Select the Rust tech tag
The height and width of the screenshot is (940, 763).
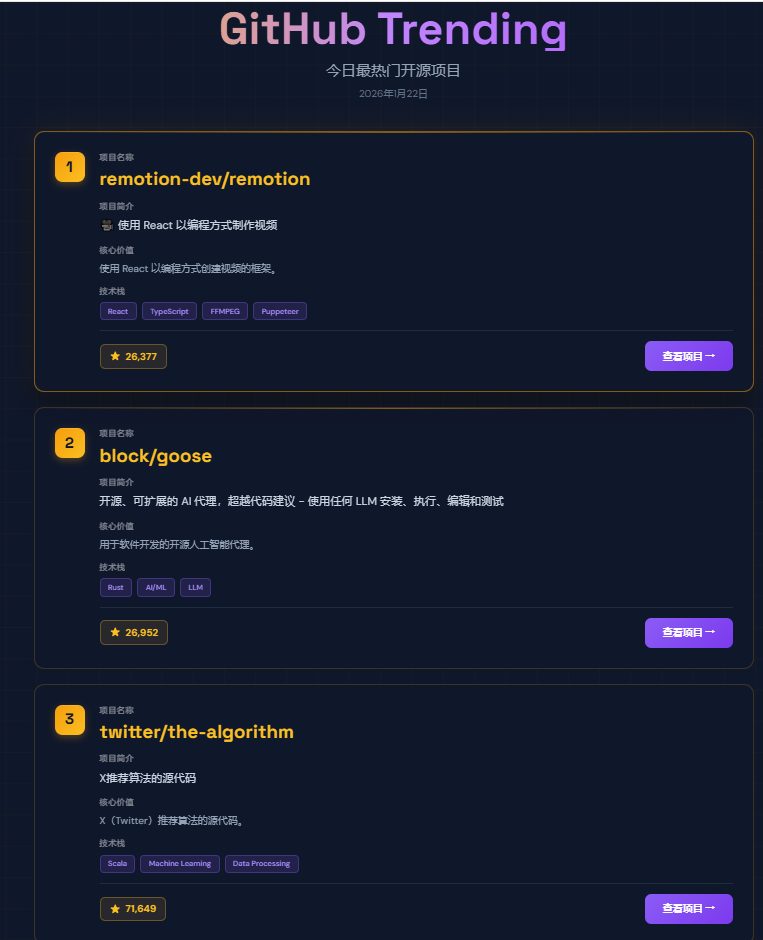(x=116, y=587)
